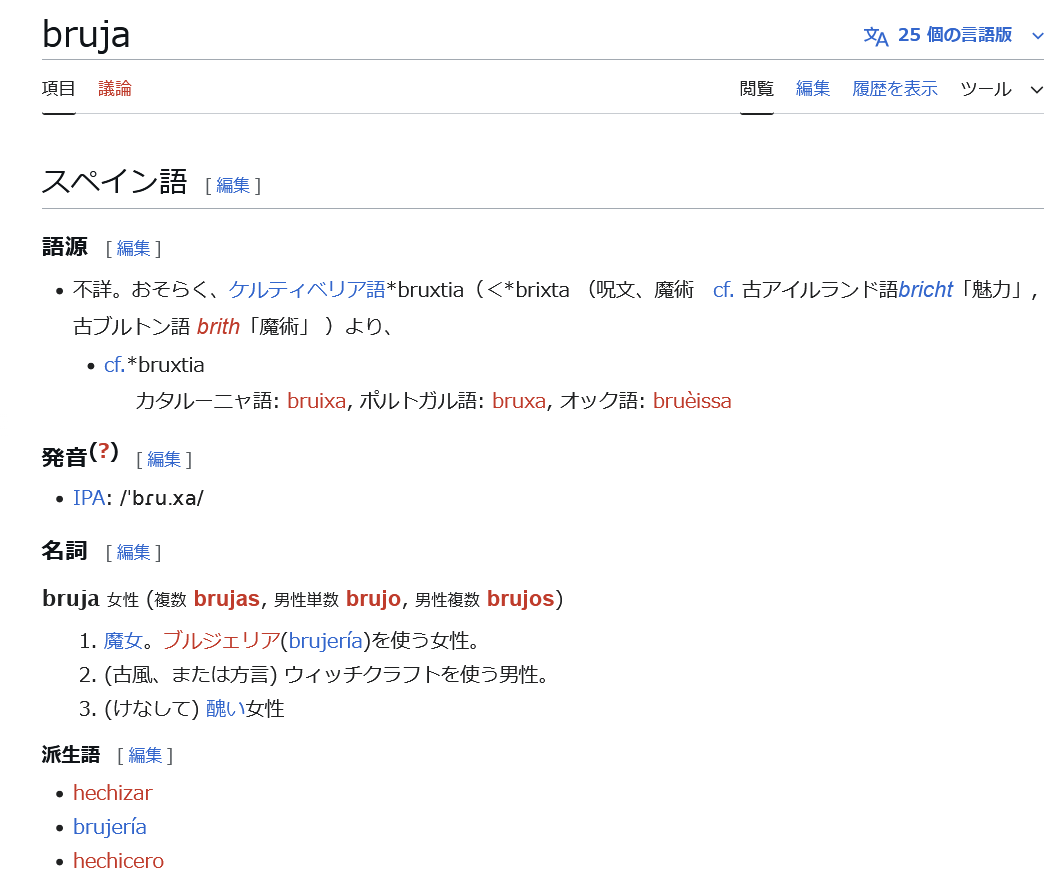
Task: Open the ツール dropdown menu
Action: (x=1000, y=89)
